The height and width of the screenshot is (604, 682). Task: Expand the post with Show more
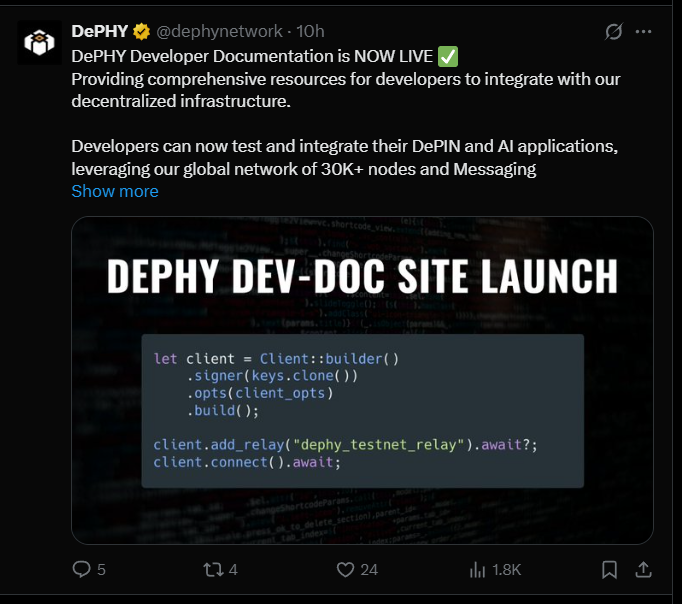[115, 191]
